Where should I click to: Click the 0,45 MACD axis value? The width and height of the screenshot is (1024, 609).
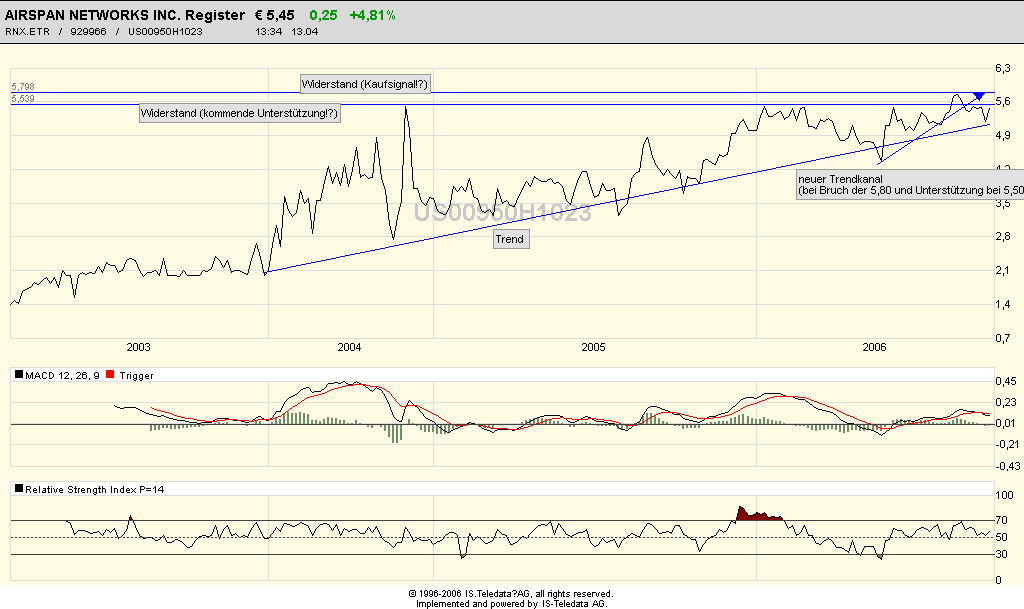click(x=1006, y=381)
